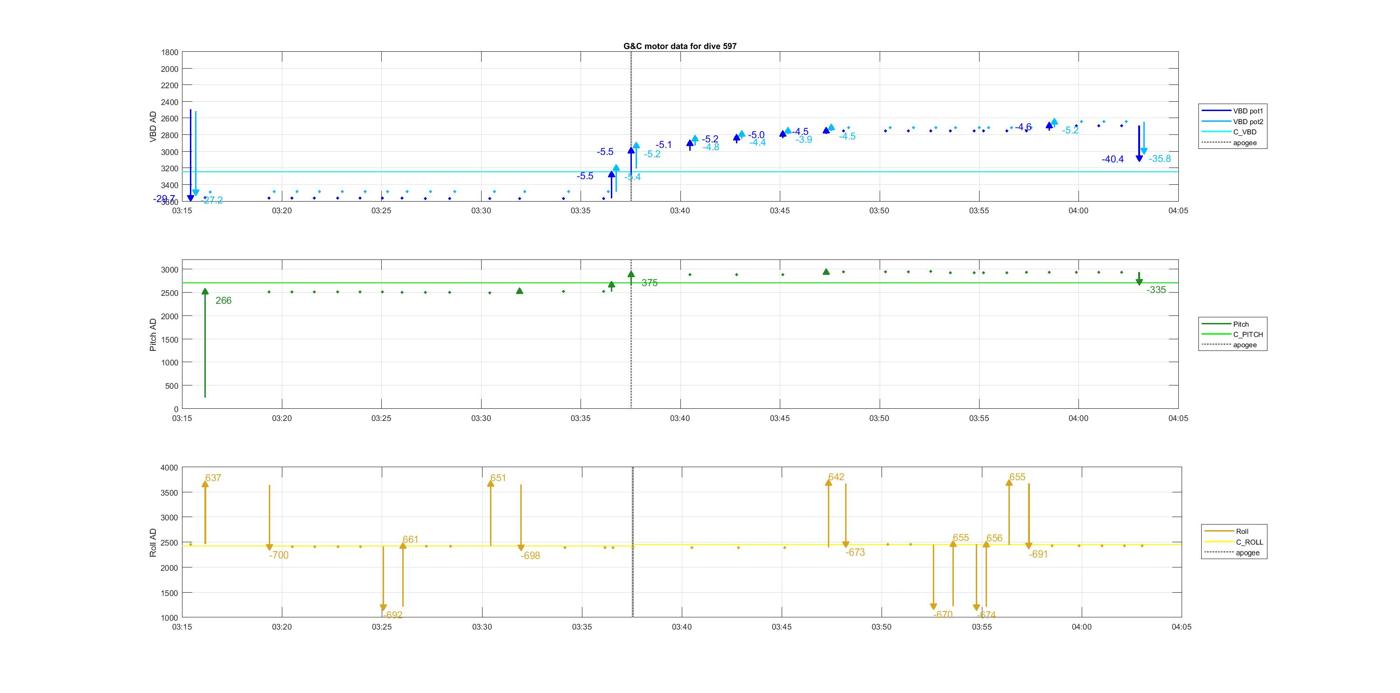
Task: Click the '-35.8' VBD data label
Action: [x=1160, y=159]
